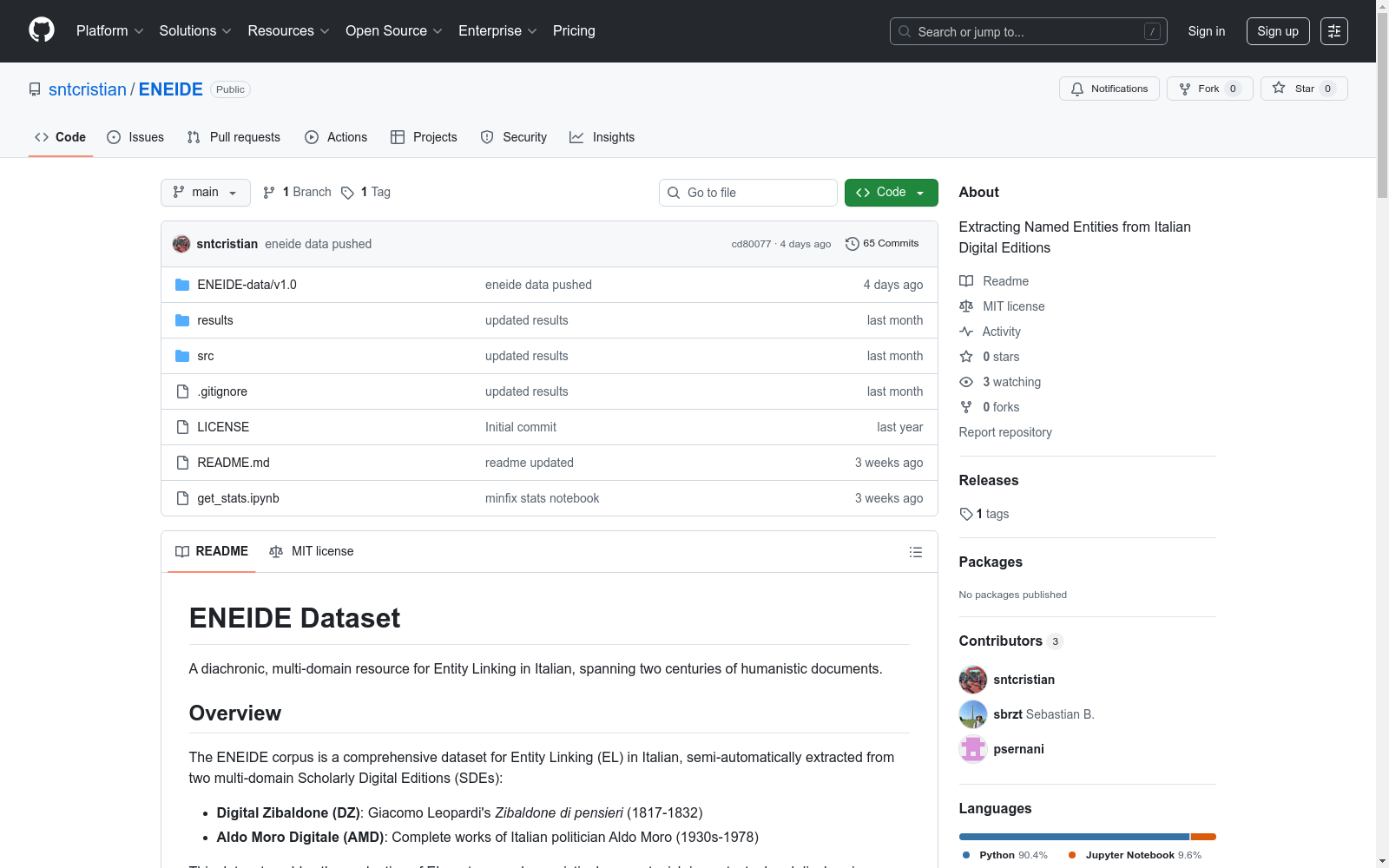Screen dimensions: 1389x868
Task: Click the Python language bar segment
Action: (x=1074, y=837)
